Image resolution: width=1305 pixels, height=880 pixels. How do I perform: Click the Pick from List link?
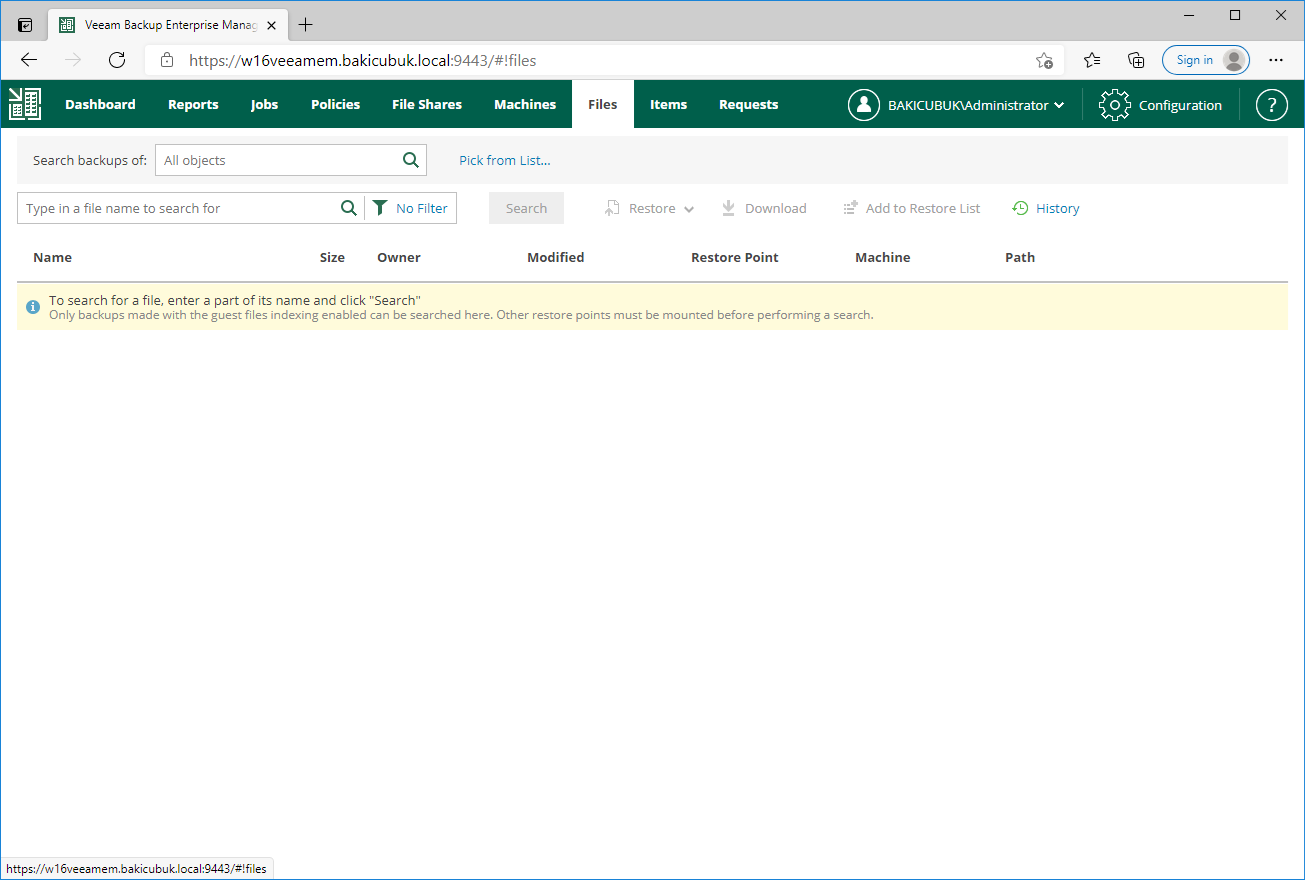click(505, 160)
